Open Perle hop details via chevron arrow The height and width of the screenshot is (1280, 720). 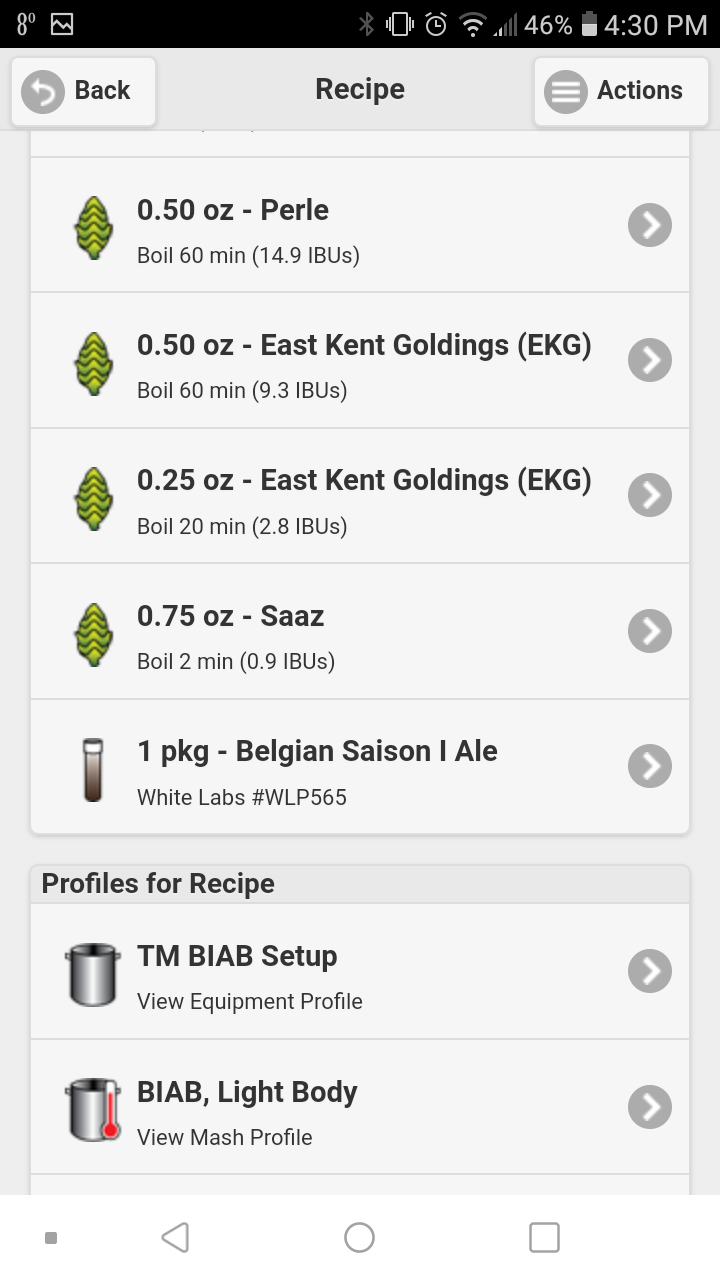650,225
